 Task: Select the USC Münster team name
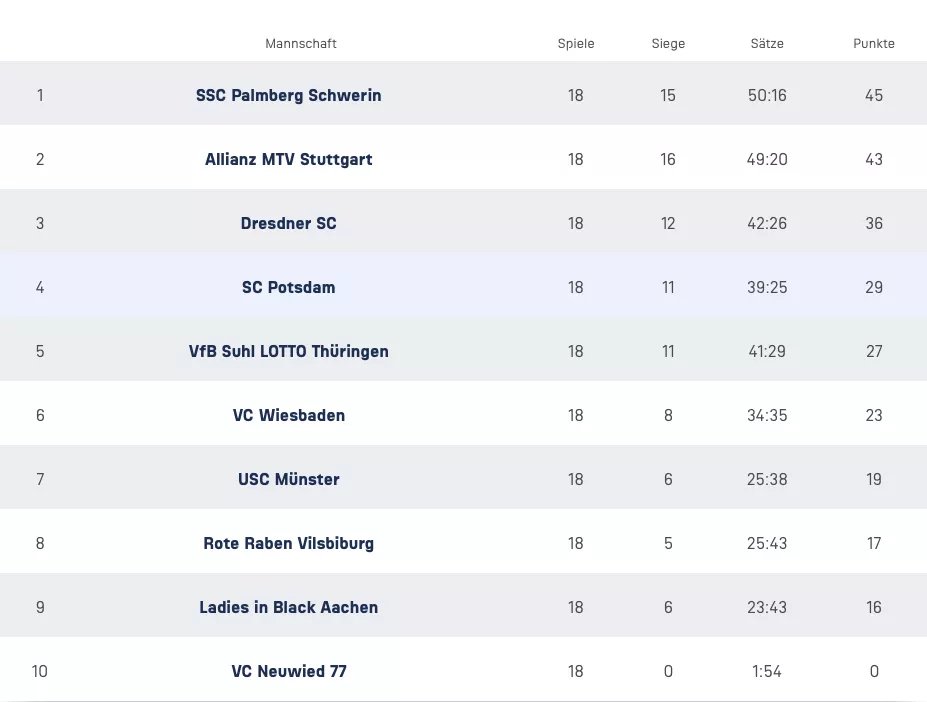click(x=288, y=479)
